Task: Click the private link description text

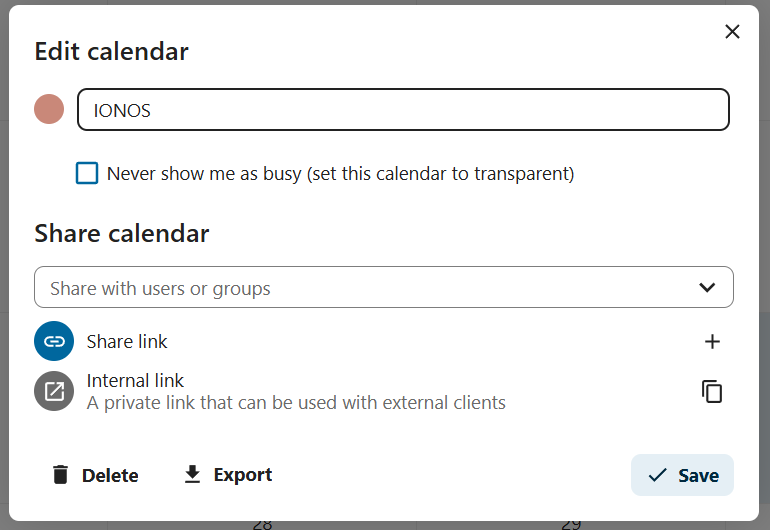Action: click(x=296, y=403)
